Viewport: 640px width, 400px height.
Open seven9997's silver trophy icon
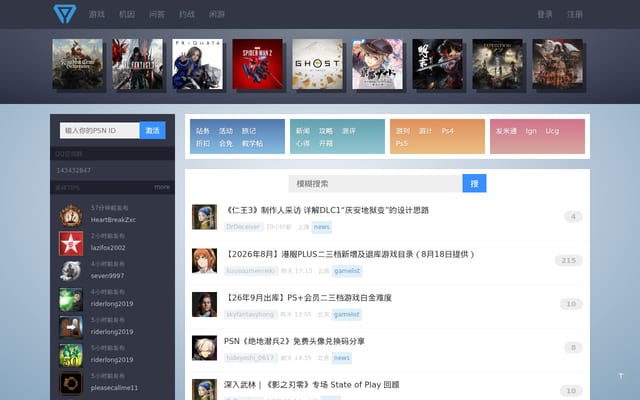coord(71,271)
